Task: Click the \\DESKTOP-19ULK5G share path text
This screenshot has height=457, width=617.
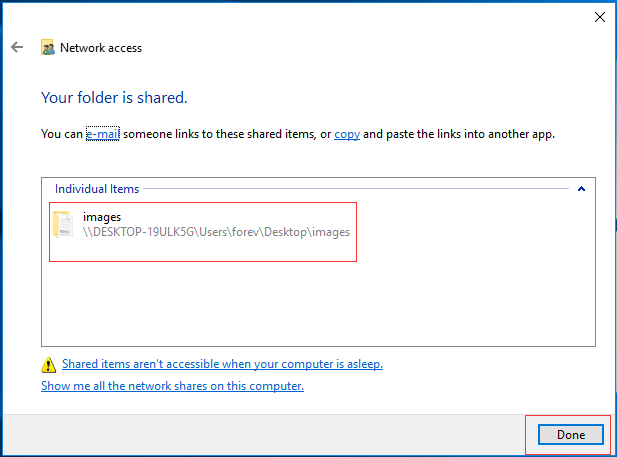Action: [x=216, y=232]
